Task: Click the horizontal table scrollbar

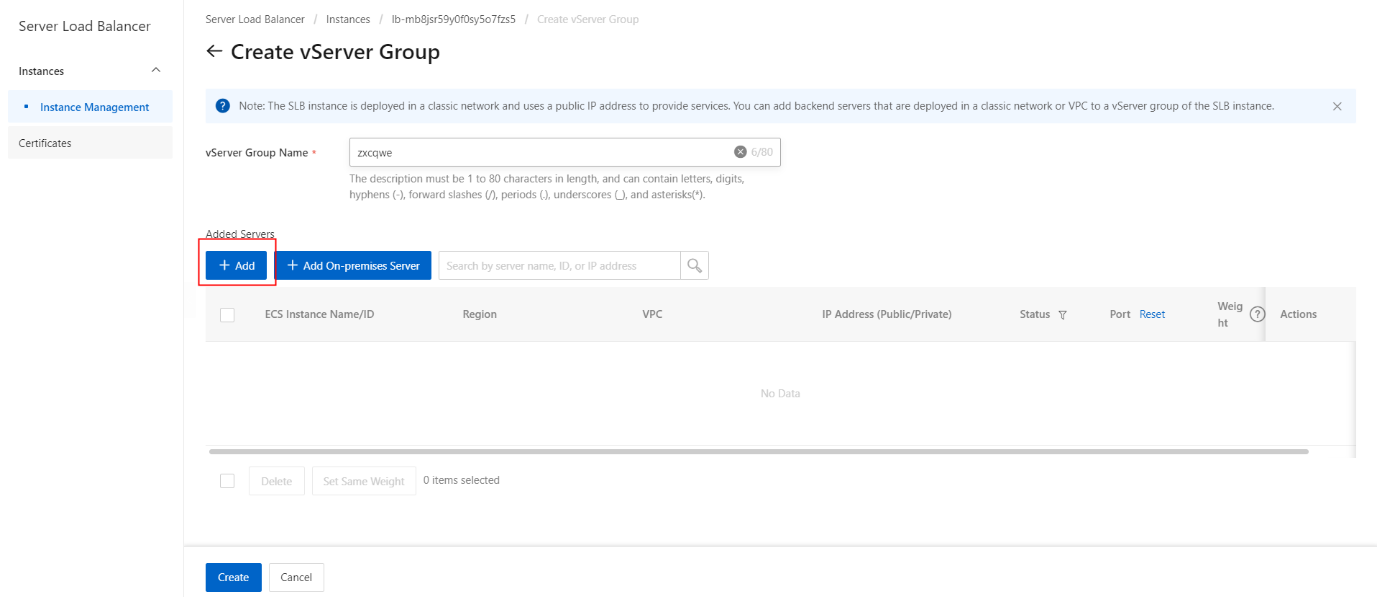Action: [x=758, y=452]
